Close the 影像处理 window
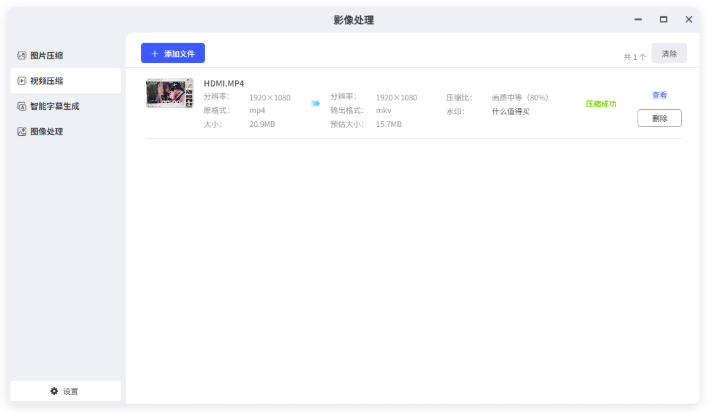Image resolution: width=714 pixels, height=412 pixels. pos(688,19)
